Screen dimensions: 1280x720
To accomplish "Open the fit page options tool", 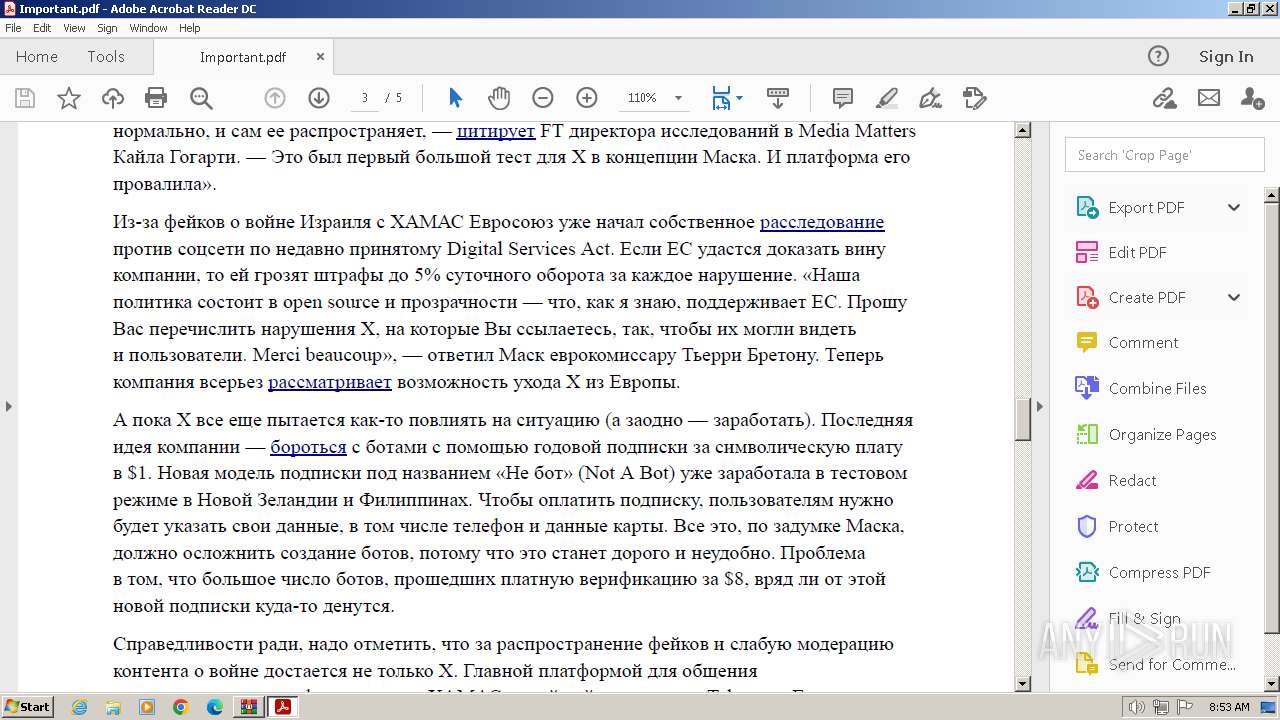I will point(720,98).
